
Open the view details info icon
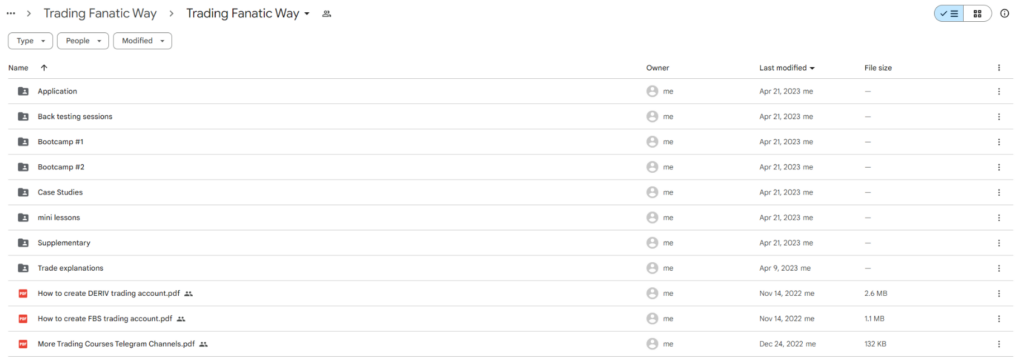[x=1004, y=14]
